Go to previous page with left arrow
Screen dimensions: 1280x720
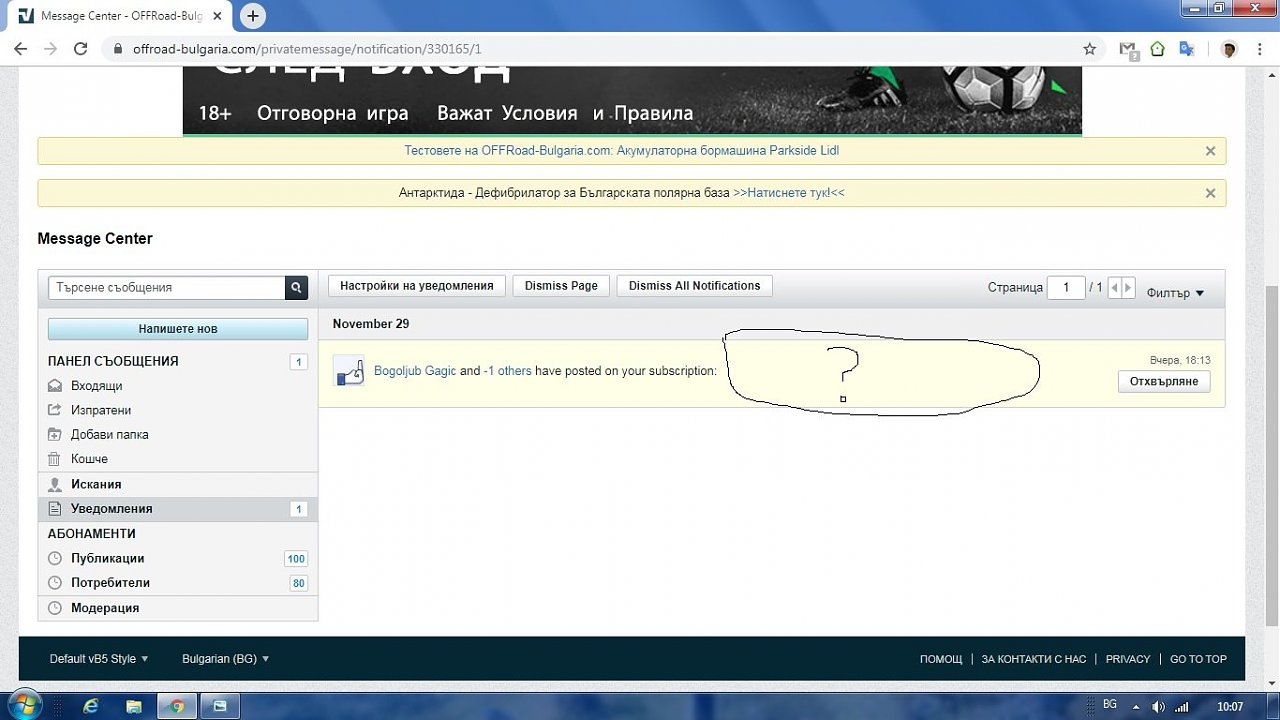click(x=1115, y=287)
